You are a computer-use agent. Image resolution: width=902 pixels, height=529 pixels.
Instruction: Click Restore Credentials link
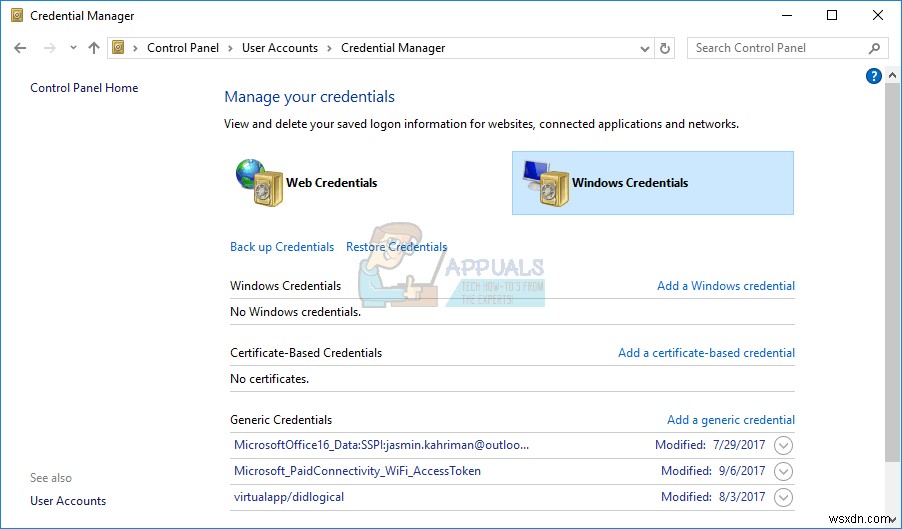click(396, 247)
